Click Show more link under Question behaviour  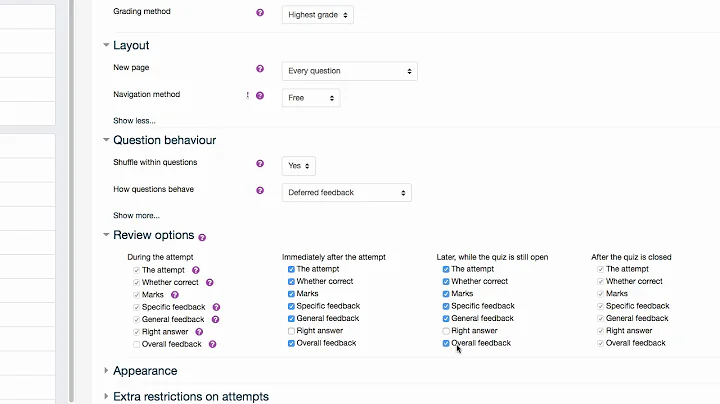[136, 215]
